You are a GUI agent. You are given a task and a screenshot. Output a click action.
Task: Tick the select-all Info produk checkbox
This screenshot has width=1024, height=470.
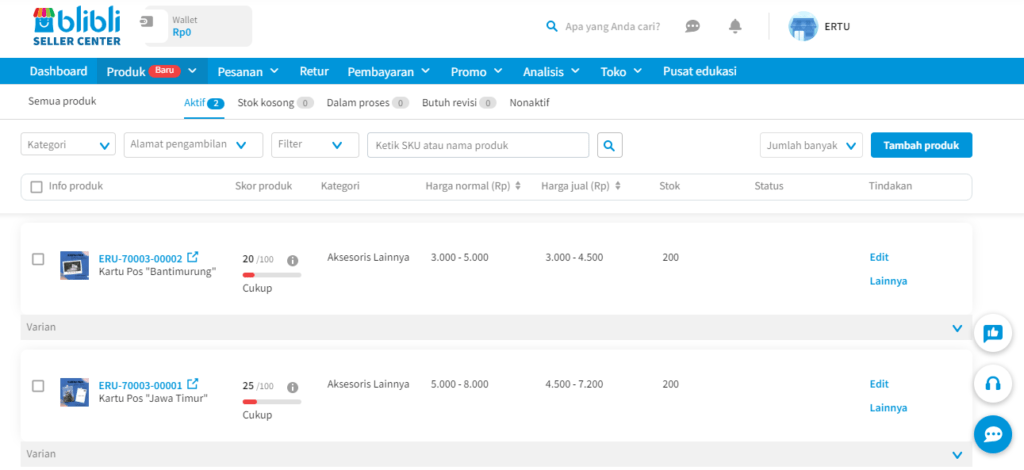click(x=37, y=186)
